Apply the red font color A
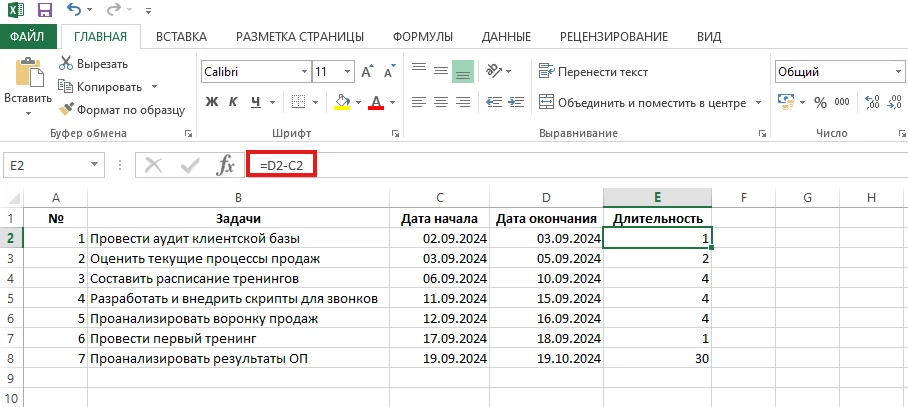Image resolution: width=908 pixels, height=407 pixels. (376, 102)
